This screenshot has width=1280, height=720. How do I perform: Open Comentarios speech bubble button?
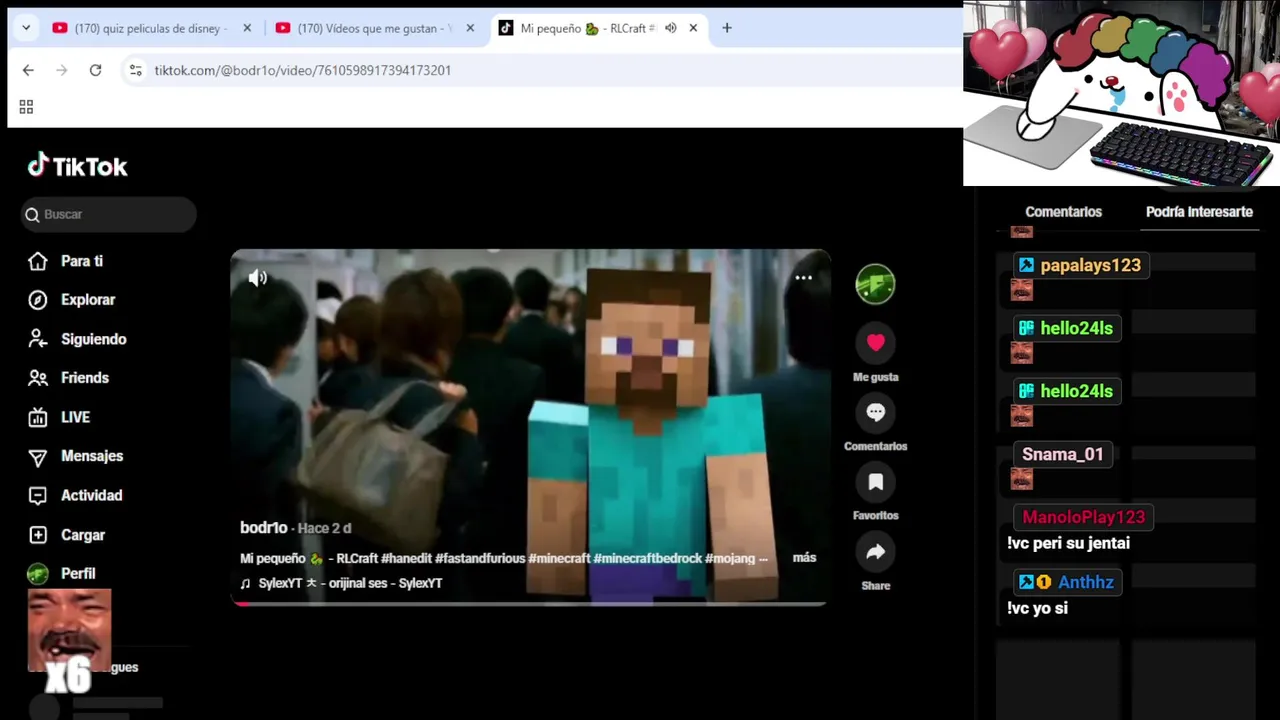point(875,413)
